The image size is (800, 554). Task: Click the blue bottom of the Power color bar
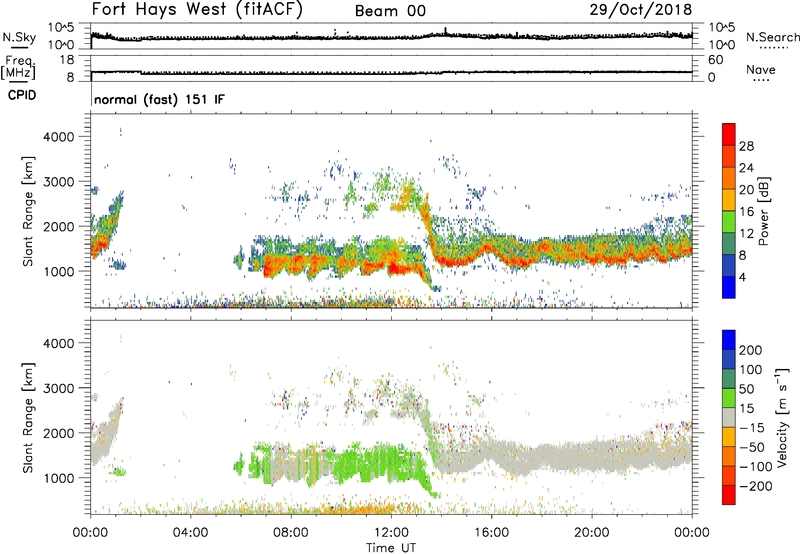pos(729,287)
